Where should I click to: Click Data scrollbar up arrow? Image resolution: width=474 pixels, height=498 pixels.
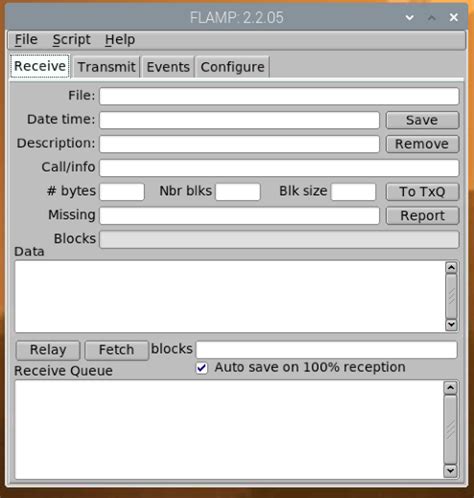click(x=451, y=267)
